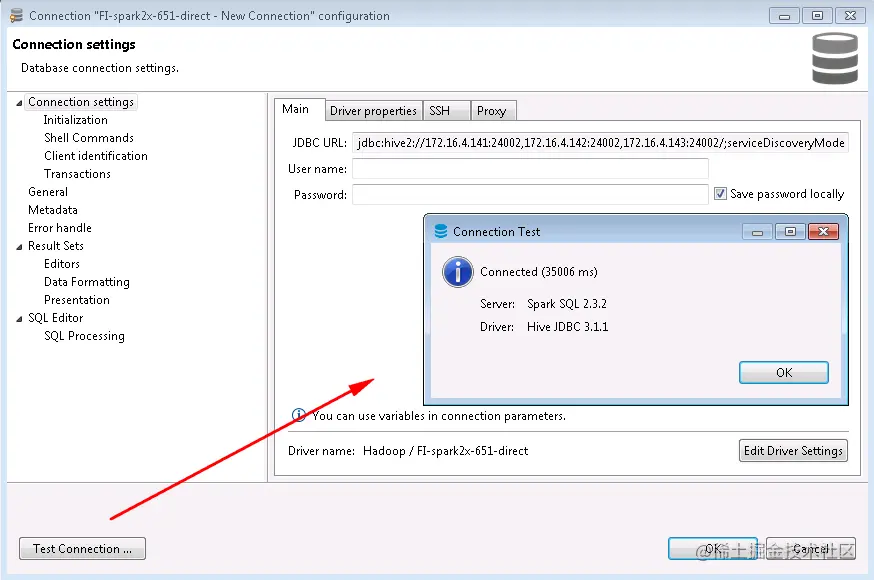The height and width of the screenshot is (580, 874).
Task: Cancel the connection configuration
Action: [811, 549]
